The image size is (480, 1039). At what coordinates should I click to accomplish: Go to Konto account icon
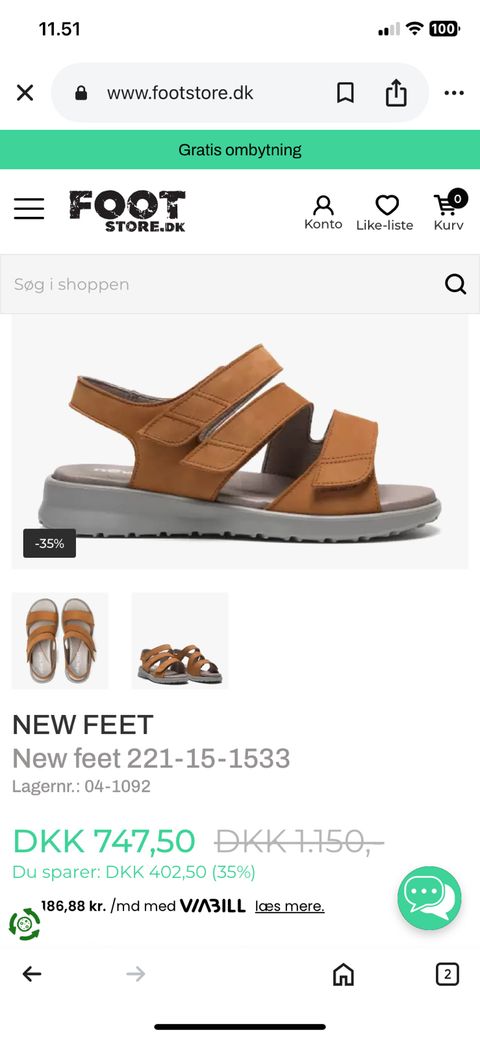[x=323, y=213]
